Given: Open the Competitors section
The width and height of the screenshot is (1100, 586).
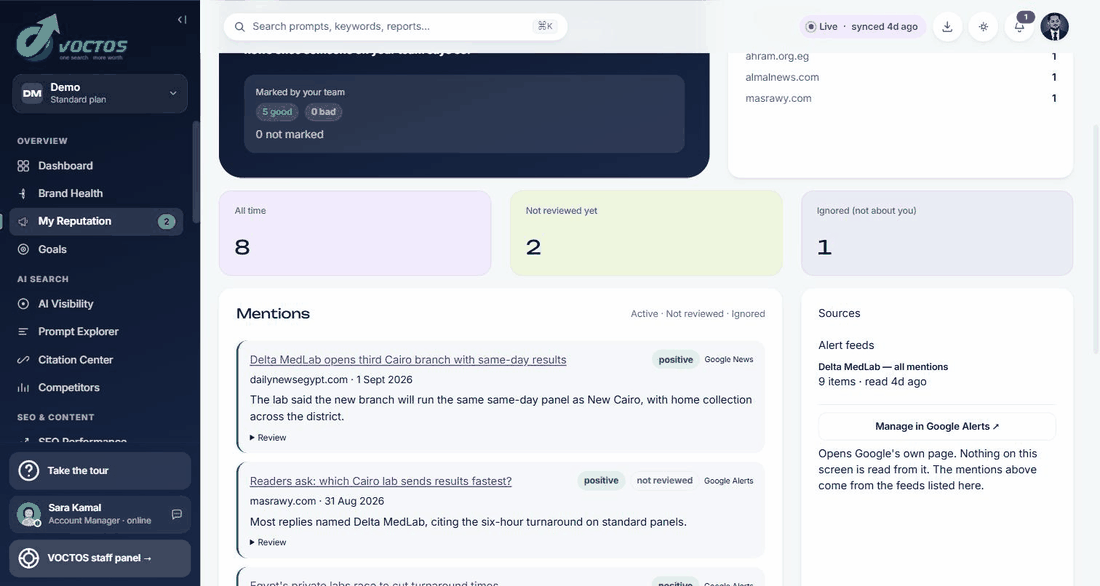Looking at the screenshot, I should coord(96,387).
